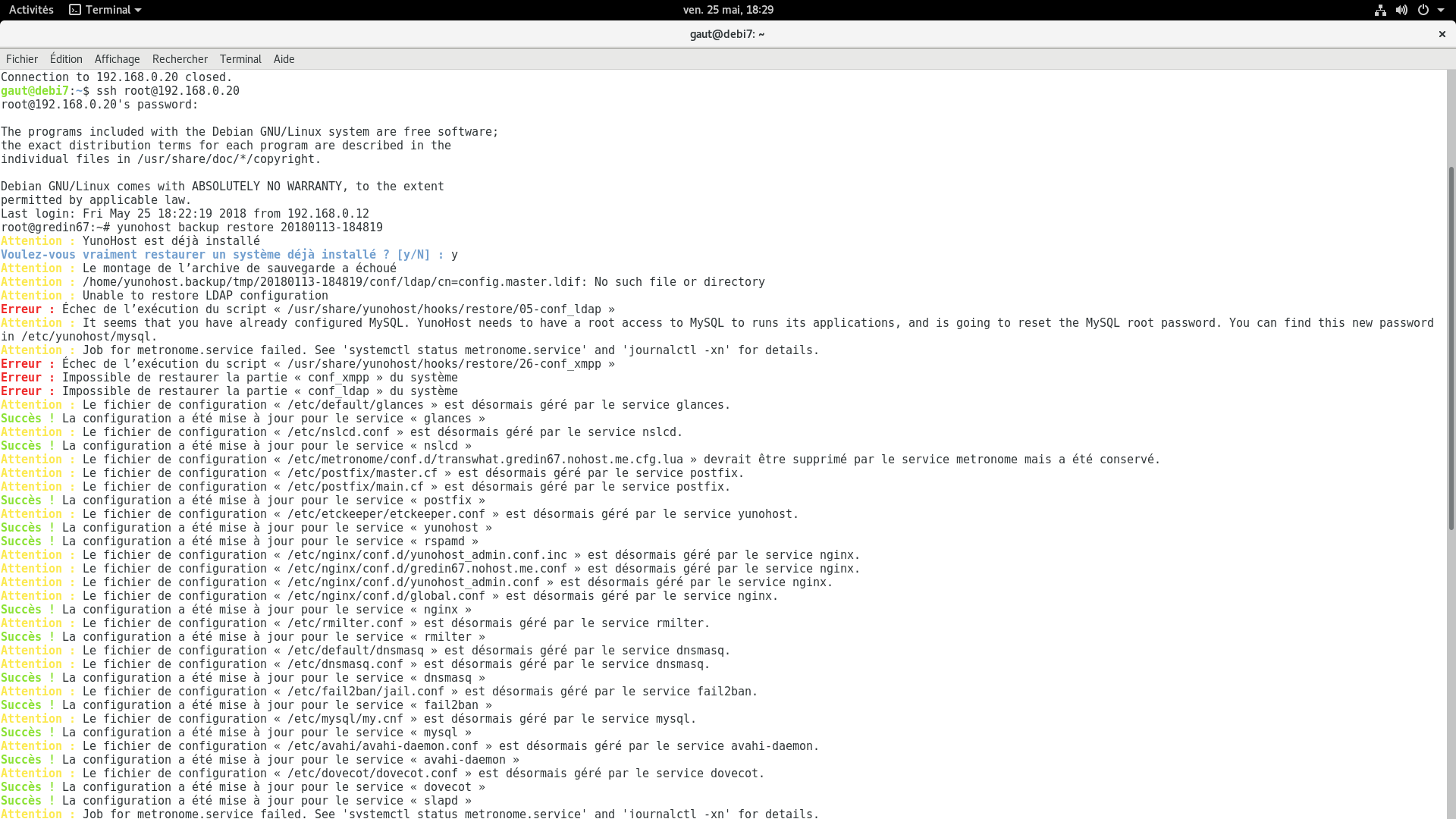Click the success line for service « dnsmasq »
Screen dimensions: 1456x819
pos(243,678)
